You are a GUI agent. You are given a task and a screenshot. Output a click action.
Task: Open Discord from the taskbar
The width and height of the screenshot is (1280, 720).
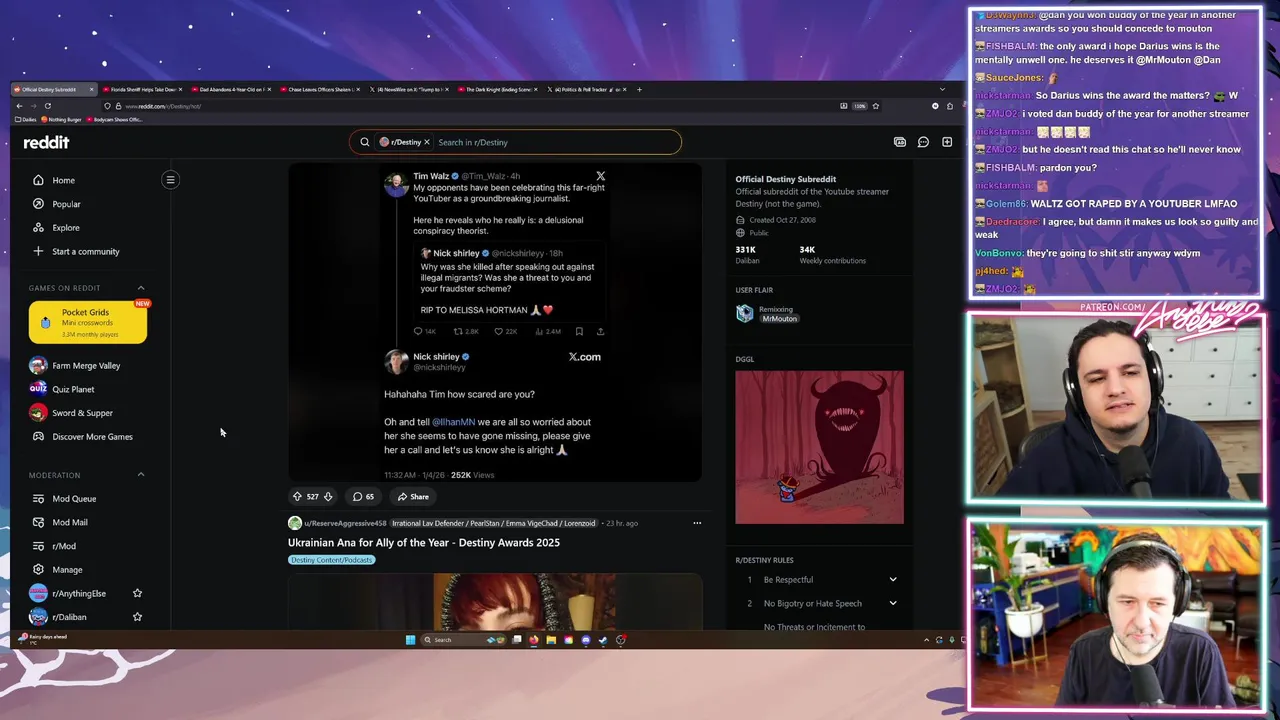tap(586, 640)
